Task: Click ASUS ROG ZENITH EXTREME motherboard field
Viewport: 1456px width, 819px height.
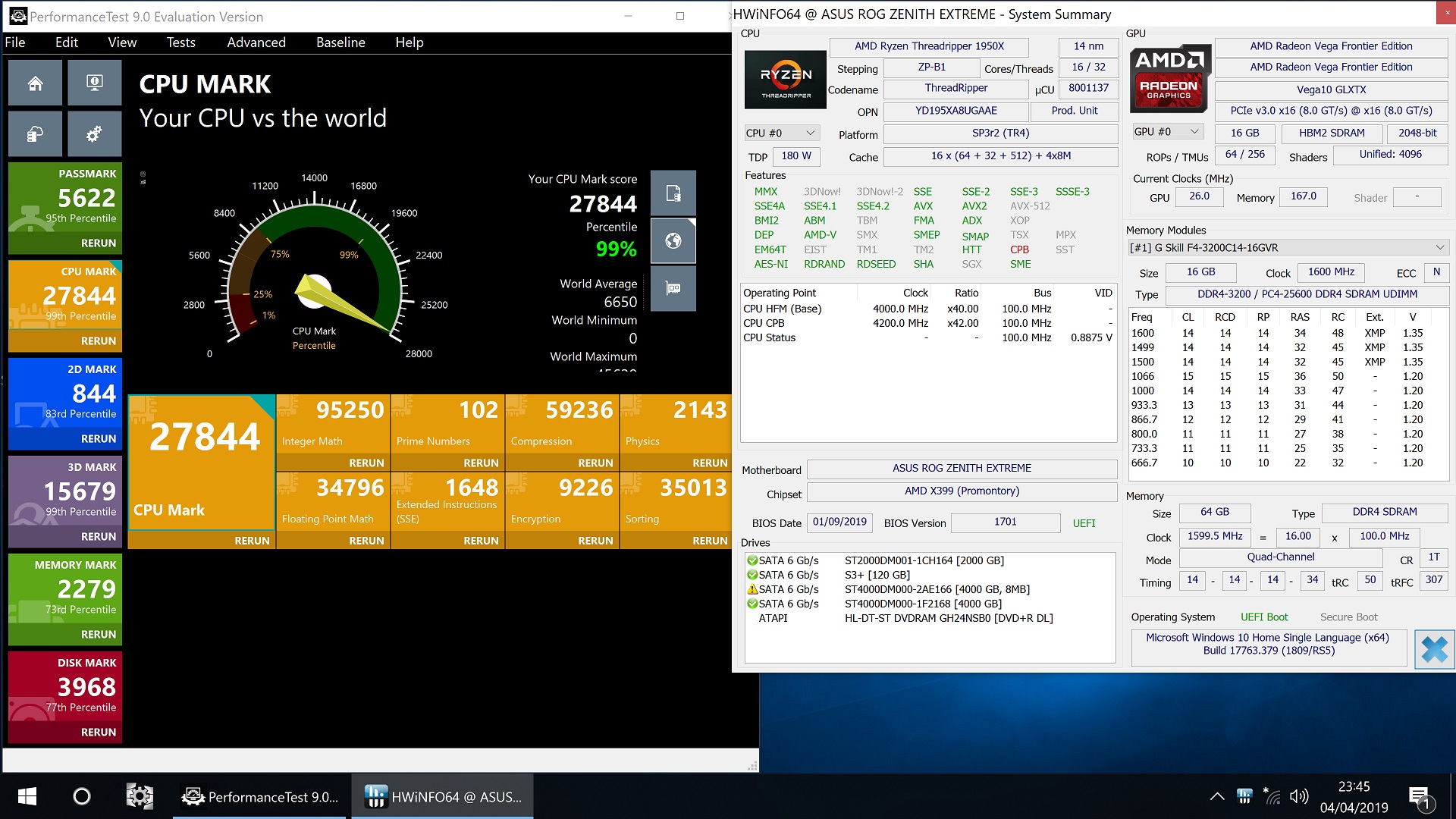Action: [x=962, y=468]
